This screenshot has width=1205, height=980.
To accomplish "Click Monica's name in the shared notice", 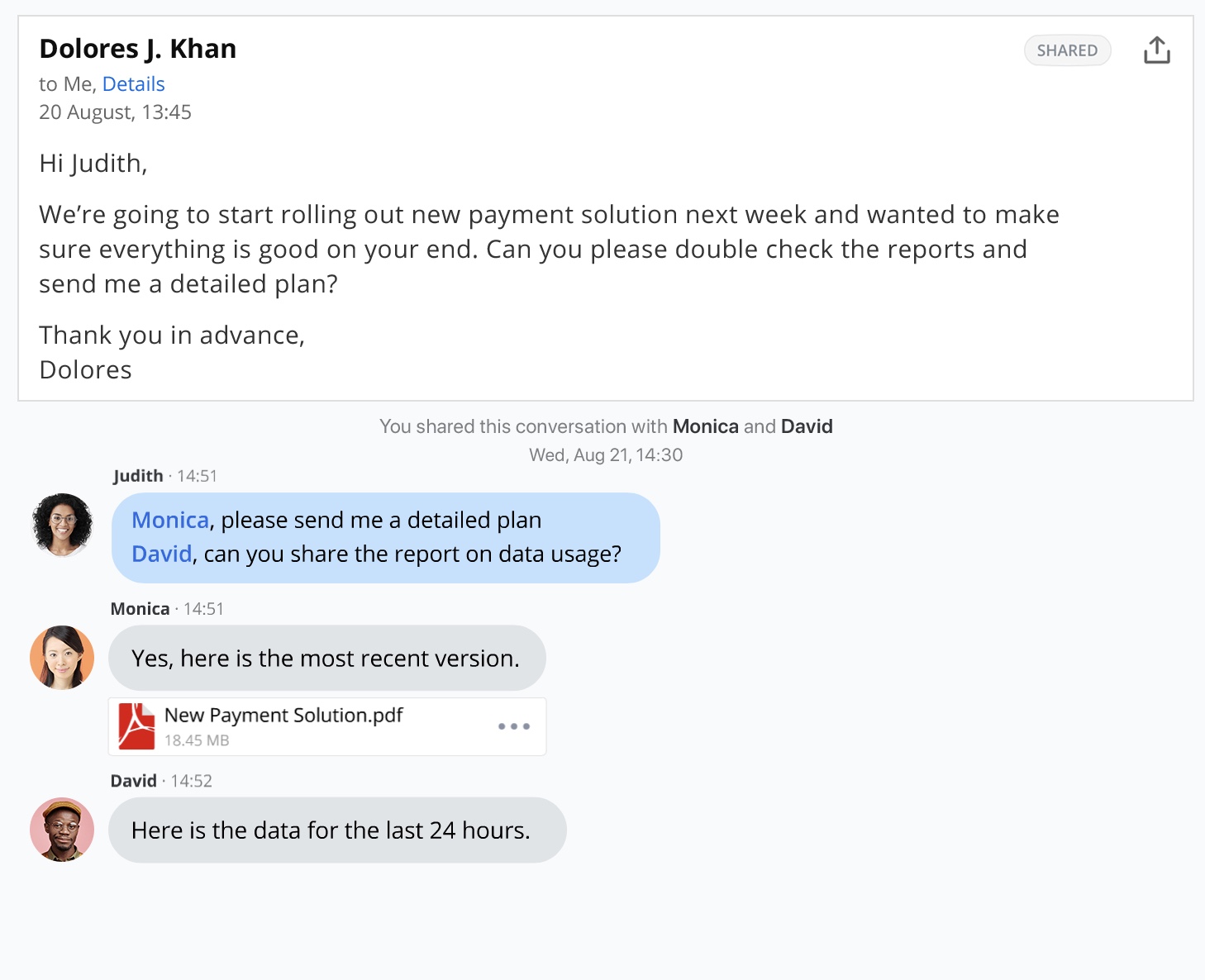I will [705, 426].
